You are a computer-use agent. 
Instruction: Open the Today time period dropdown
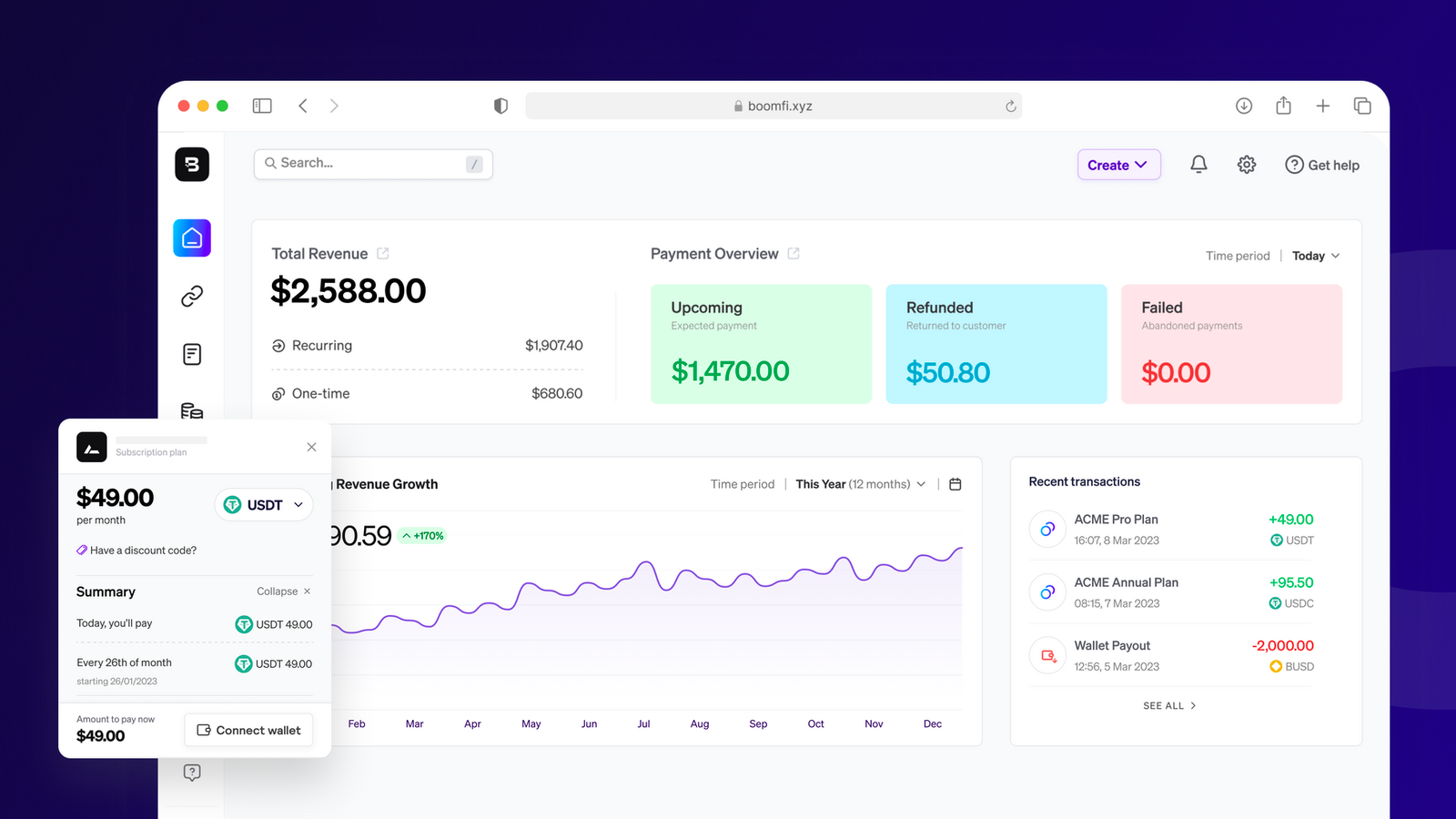1316,256
